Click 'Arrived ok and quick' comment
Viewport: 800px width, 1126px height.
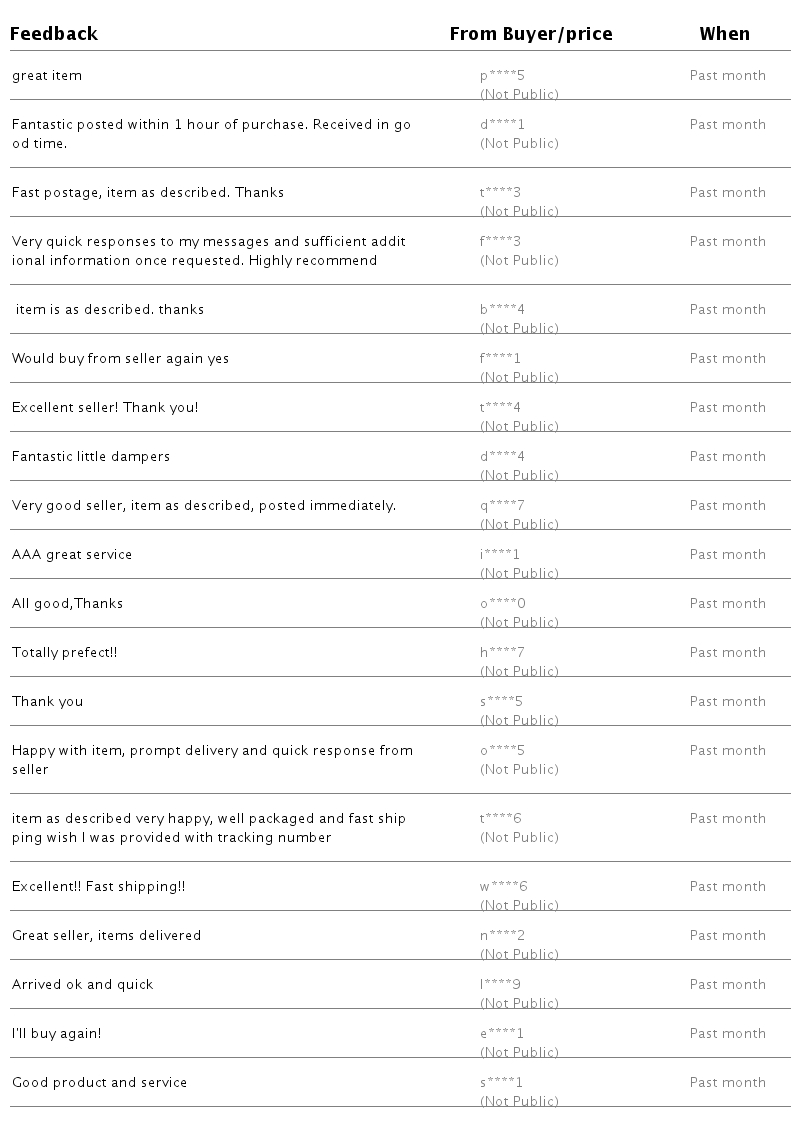pyautogui.click(x=83, y=985)
